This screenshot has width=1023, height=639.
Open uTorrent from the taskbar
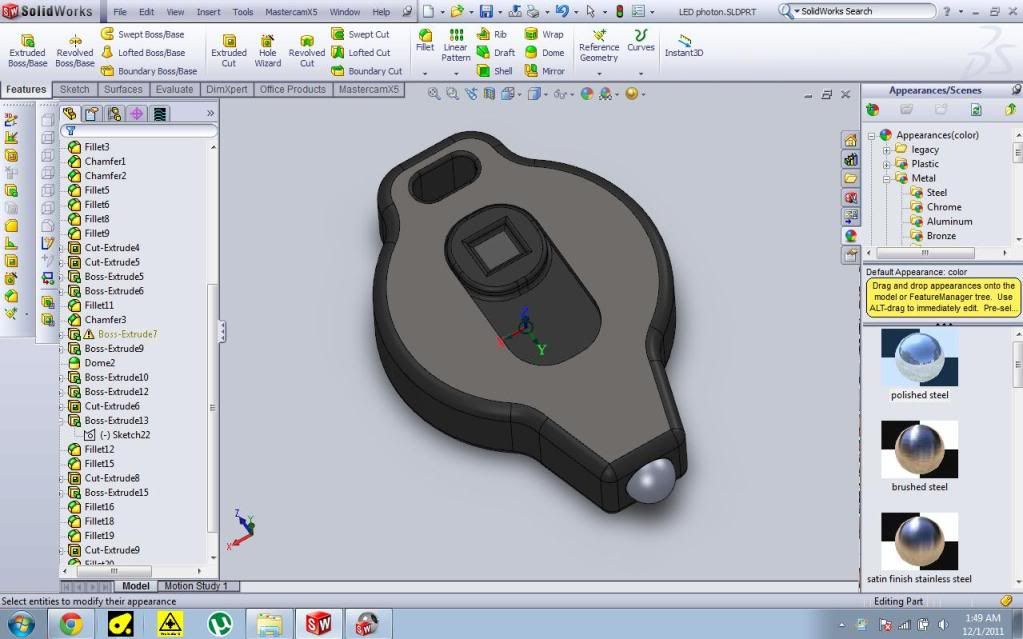pos(220,624)
